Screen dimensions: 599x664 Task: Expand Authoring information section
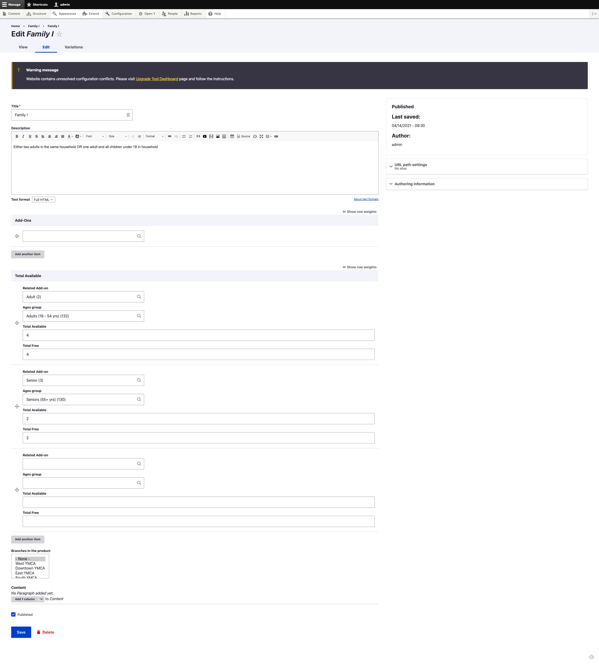[414, 184]
